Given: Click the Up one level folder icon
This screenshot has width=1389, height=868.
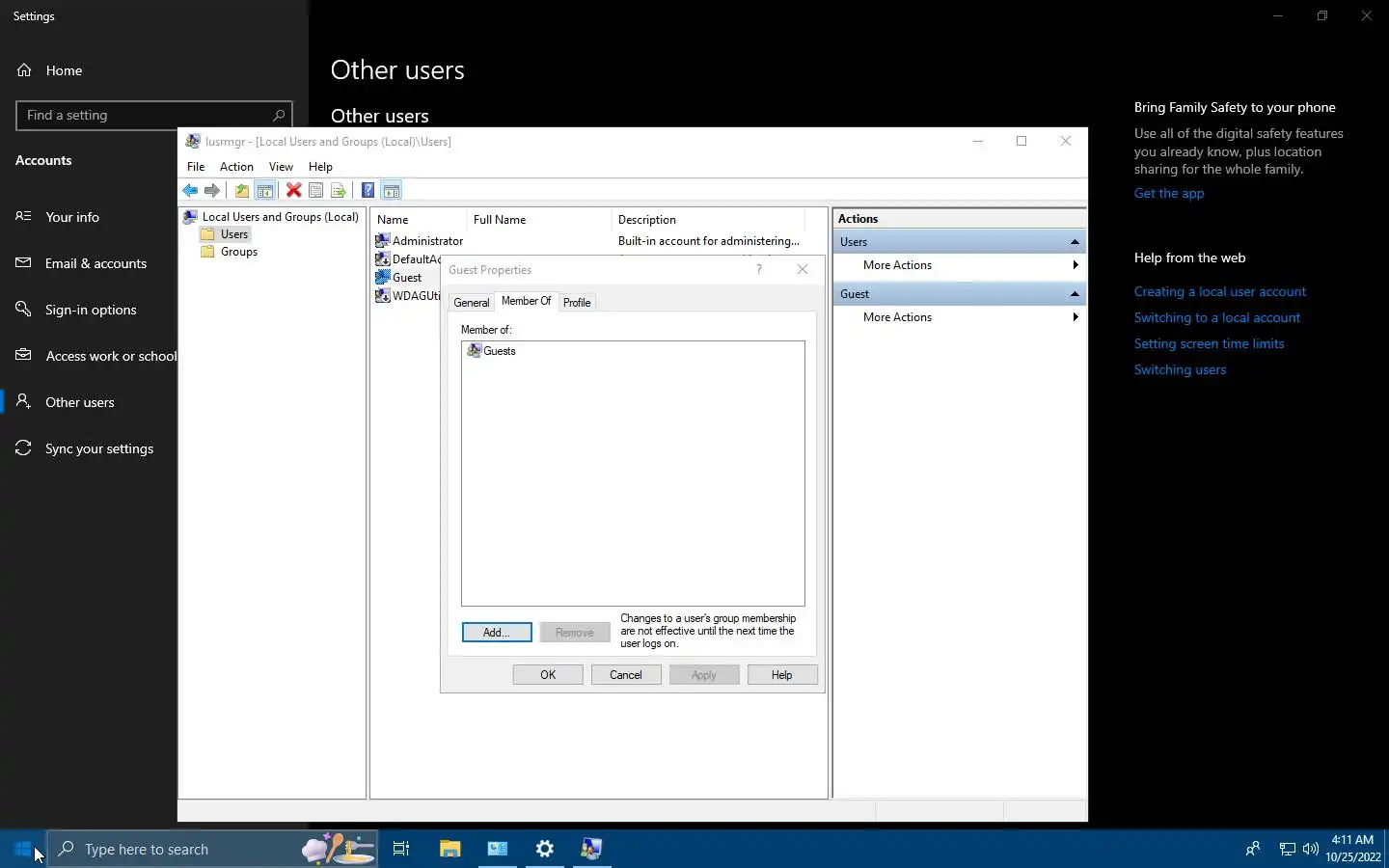Looking at the screenshot, I should [x=242, y=191].
